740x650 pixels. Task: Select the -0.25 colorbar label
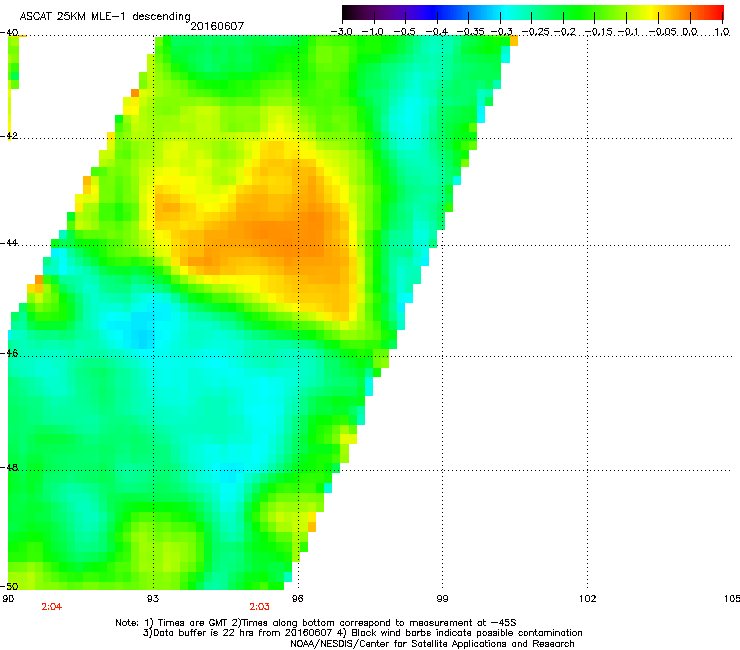tap(536, 32)
